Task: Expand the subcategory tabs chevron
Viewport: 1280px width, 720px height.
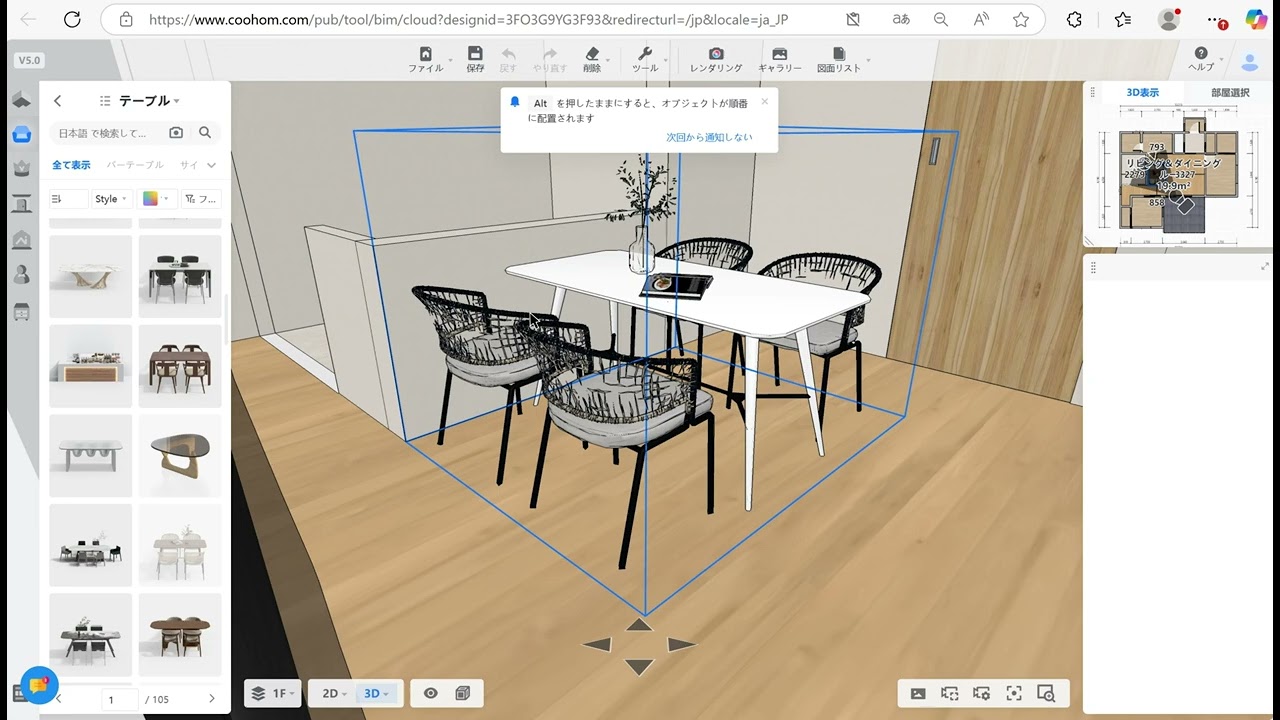Action: click(x=211, y=165)
